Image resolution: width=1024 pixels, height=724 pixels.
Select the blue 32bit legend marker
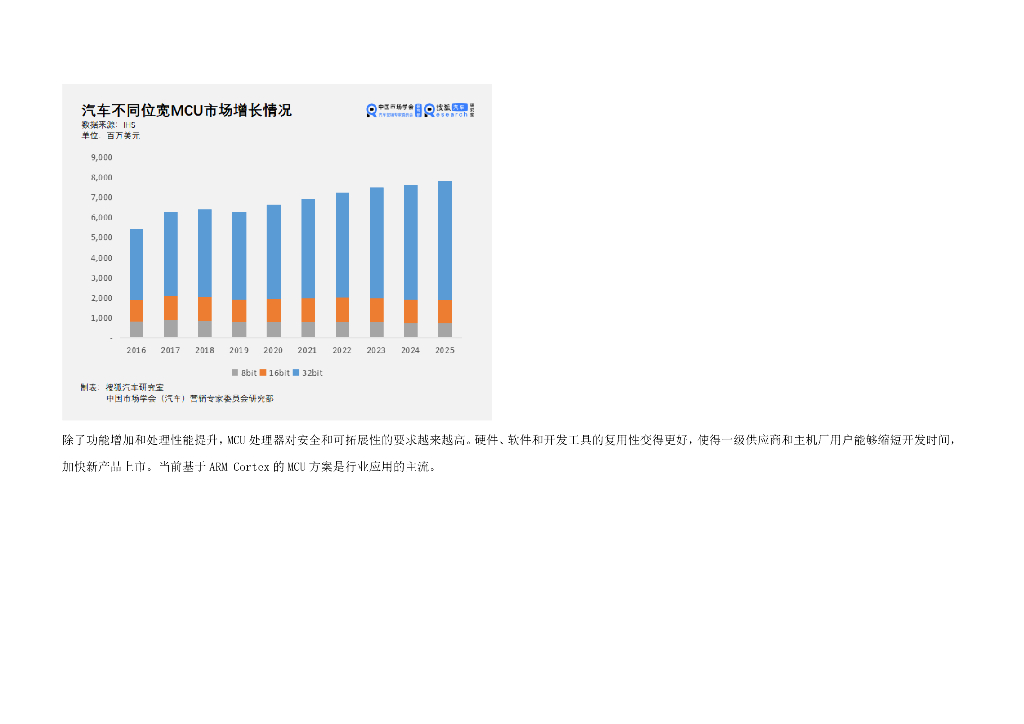click(296, 373)
